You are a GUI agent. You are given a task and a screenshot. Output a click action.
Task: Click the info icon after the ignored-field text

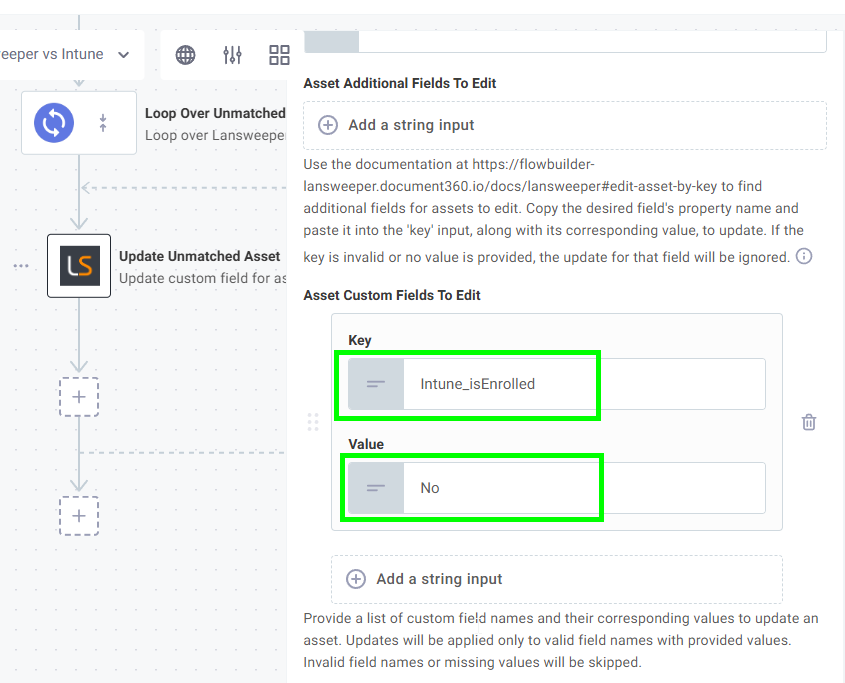pyautogui.click(x=806, y=256)
